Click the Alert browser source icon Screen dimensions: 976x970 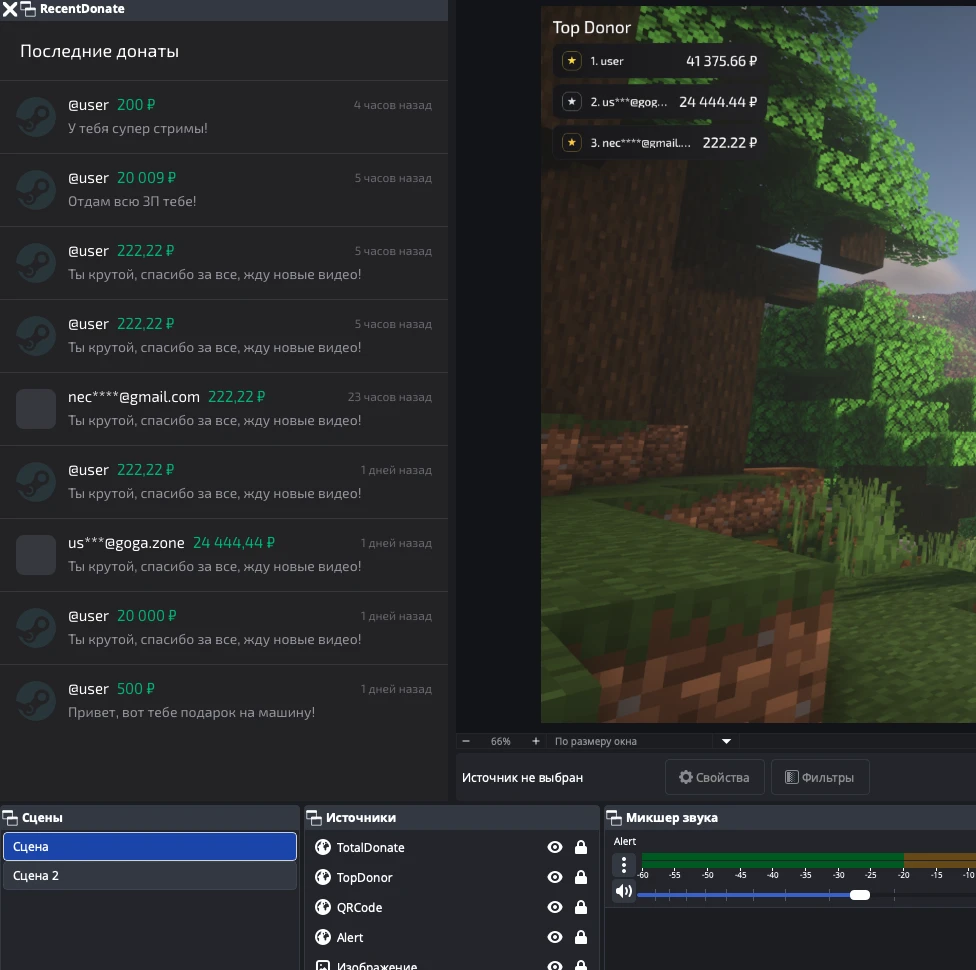[x=322, y=937]
